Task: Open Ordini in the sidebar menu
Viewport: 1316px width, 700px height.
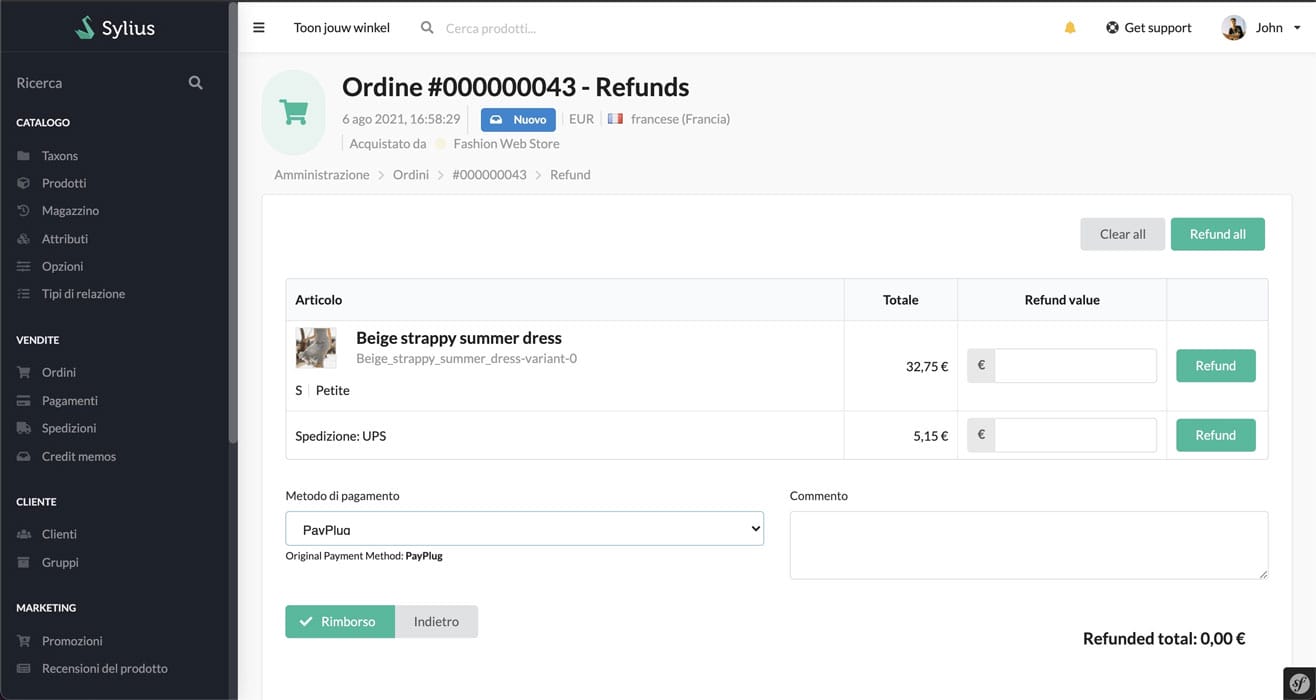Action: coord(59,372)
